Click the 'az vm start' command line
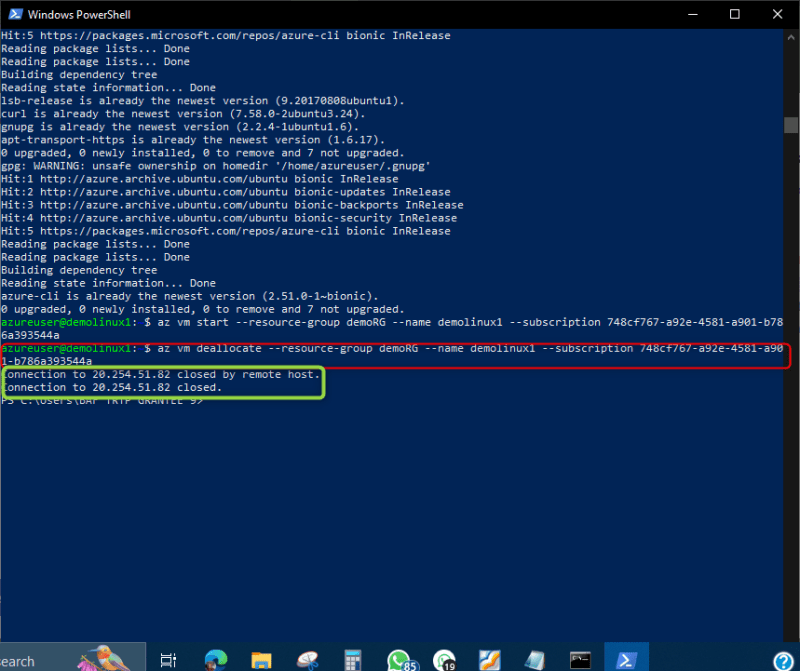Viewport: 800px width, 671px height. tap(392, 329)
